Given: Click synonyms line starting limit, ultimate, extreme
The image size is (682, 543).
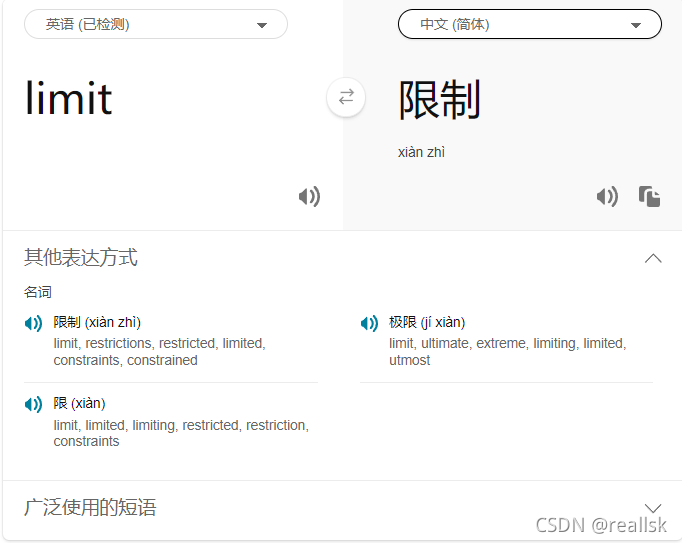Looking at the screenshot, I should pos(508,352).
